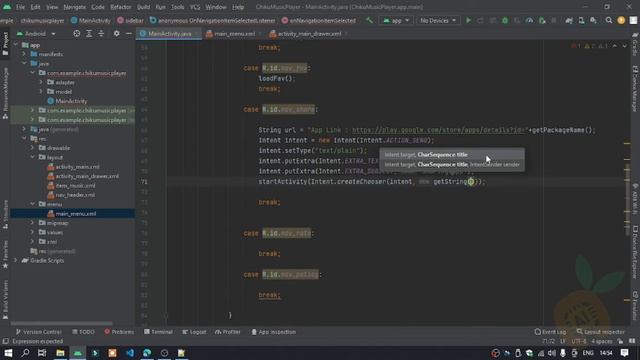Image resolution: width=640 pixels, height=360 pixels.
Task: Open the Build menu
Action: (x=143, y=7)
